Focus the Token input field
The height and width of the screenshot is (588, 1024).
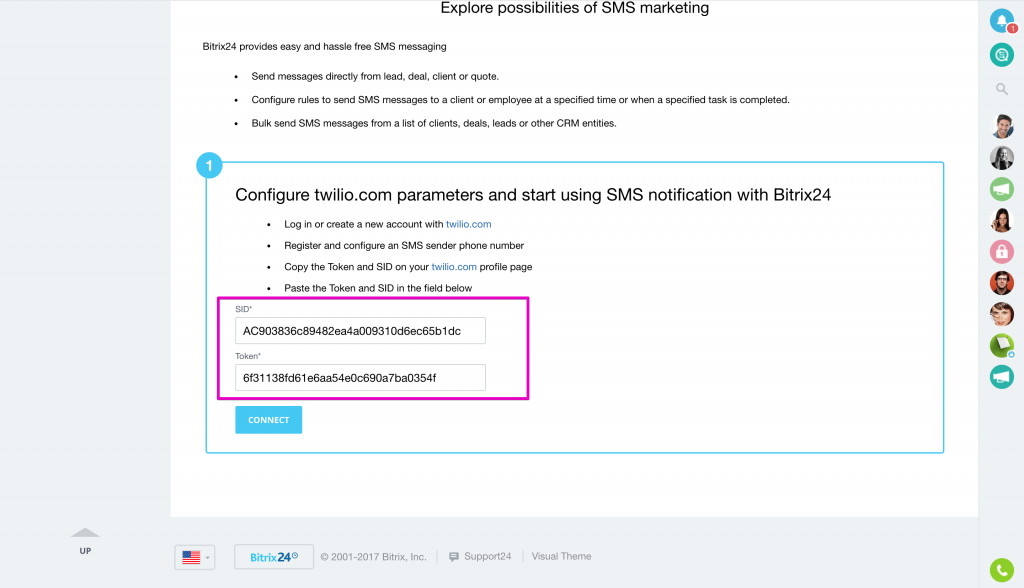click(360, 378)
